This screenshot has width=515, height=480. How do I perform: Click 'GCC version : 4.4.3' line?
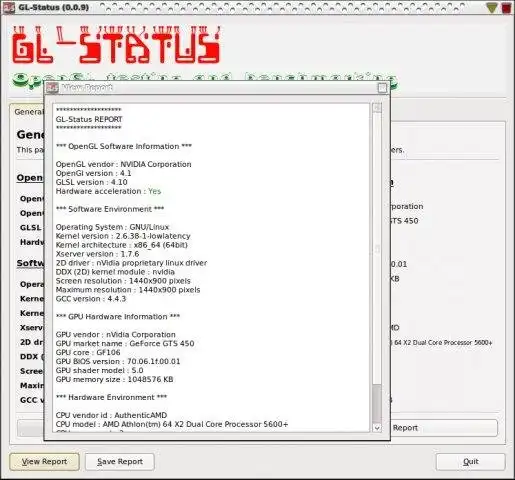tap(91, 299)
